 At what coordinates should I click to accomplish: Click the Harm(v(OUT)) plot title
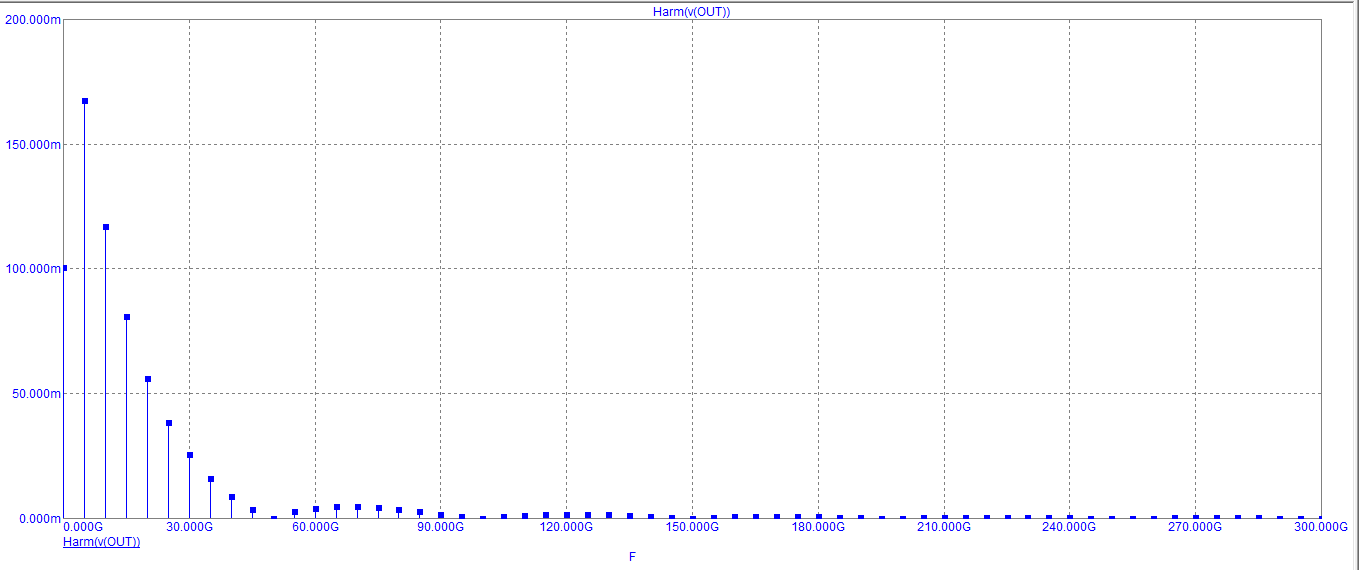691,11
